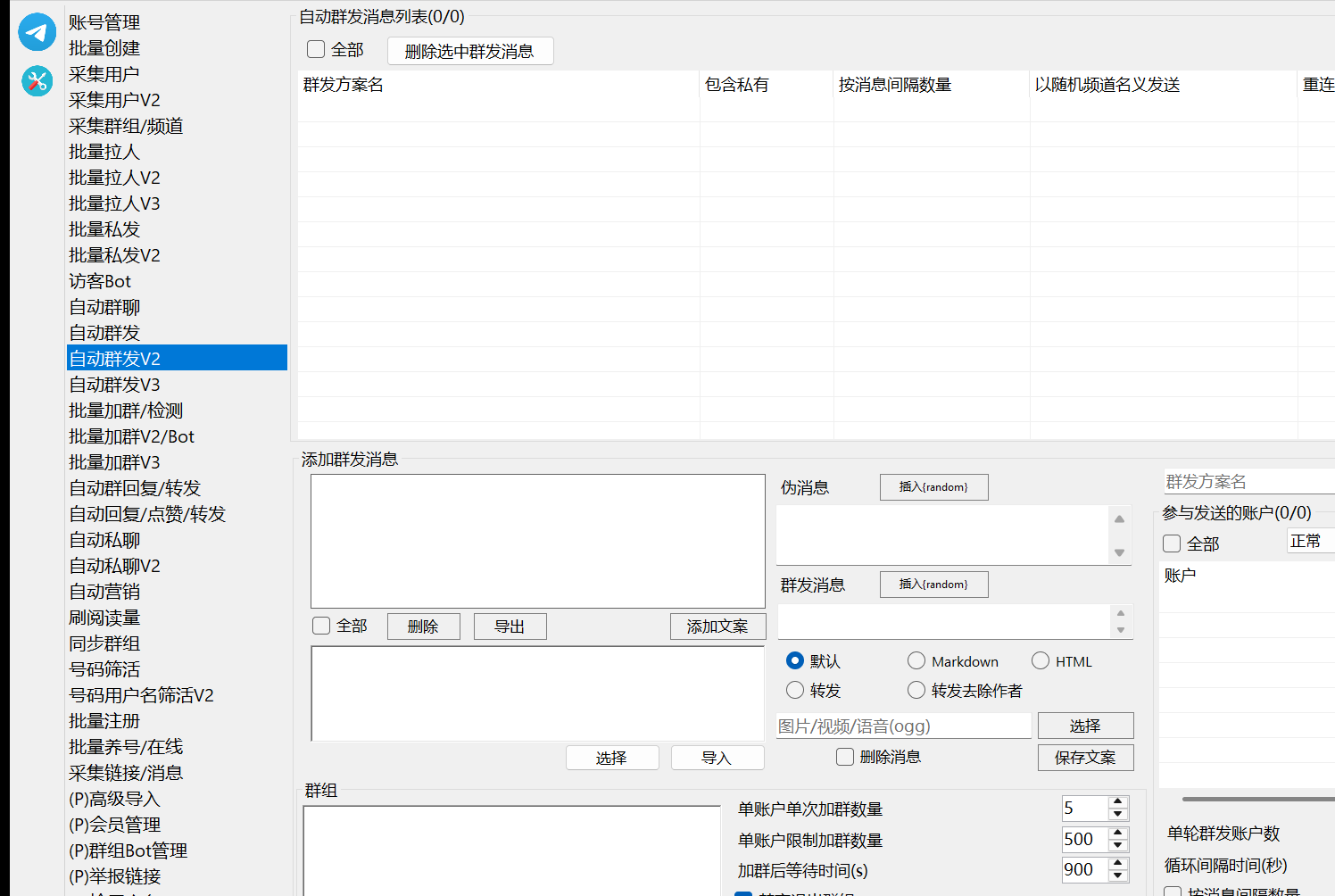Image resolution: width=1335 pixels, height=896 pixels.
Task: Click the 添加文案 button
Action: (717, 626)
